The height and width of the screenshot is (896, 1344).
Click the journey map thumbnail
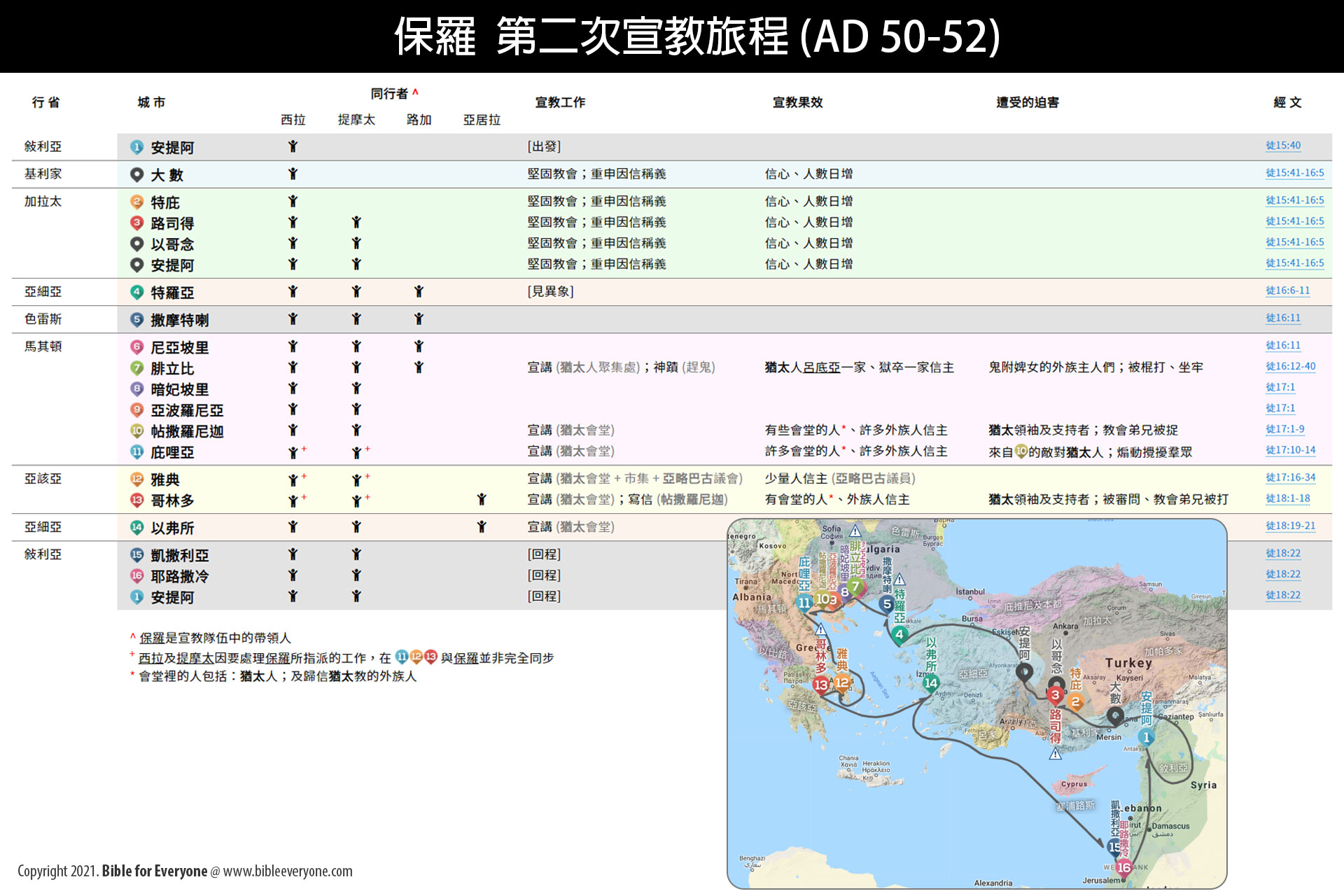[x=976, y=703]
